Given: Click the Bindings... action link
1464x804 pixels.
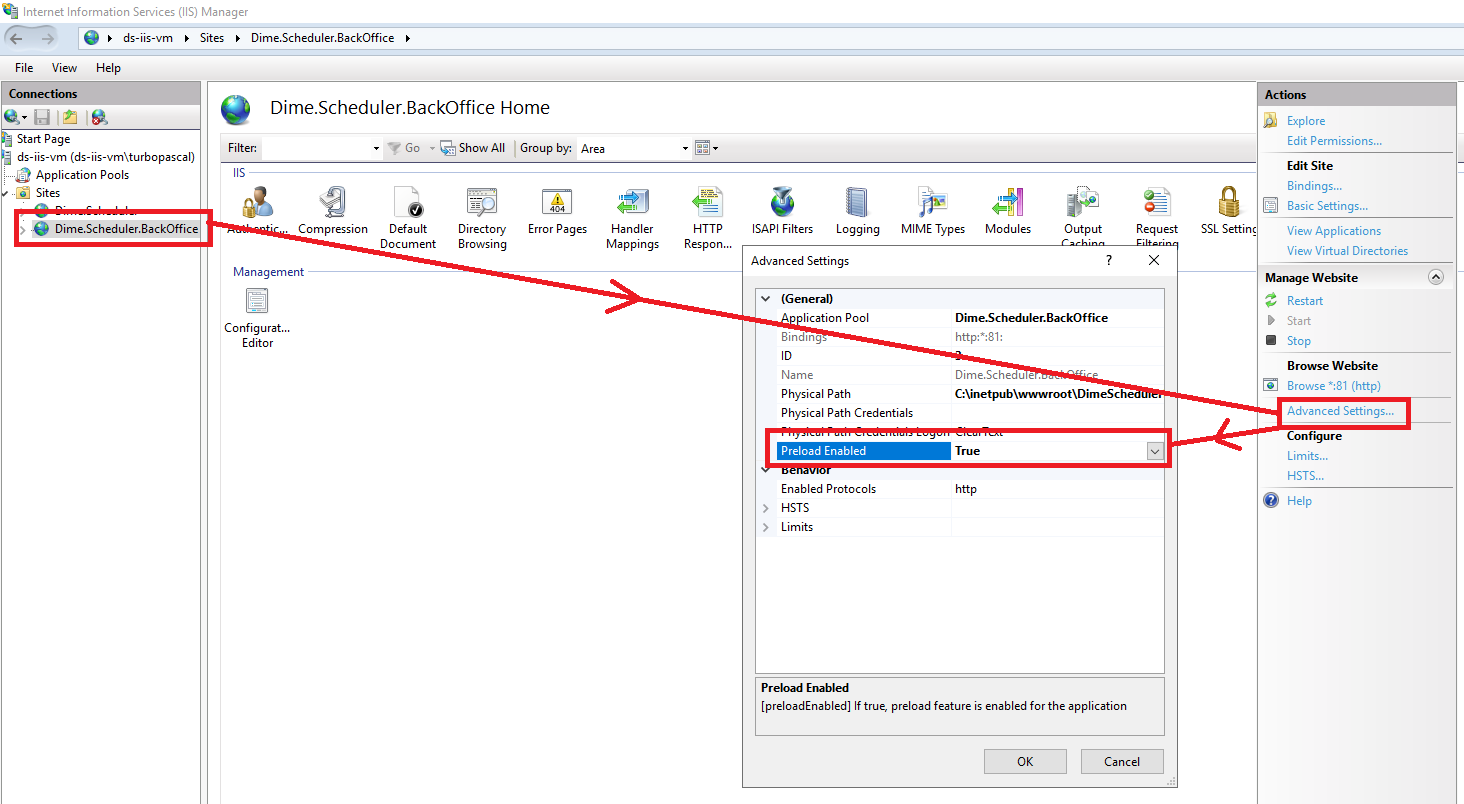Looking at the screenshot, I should [1314, 186].
